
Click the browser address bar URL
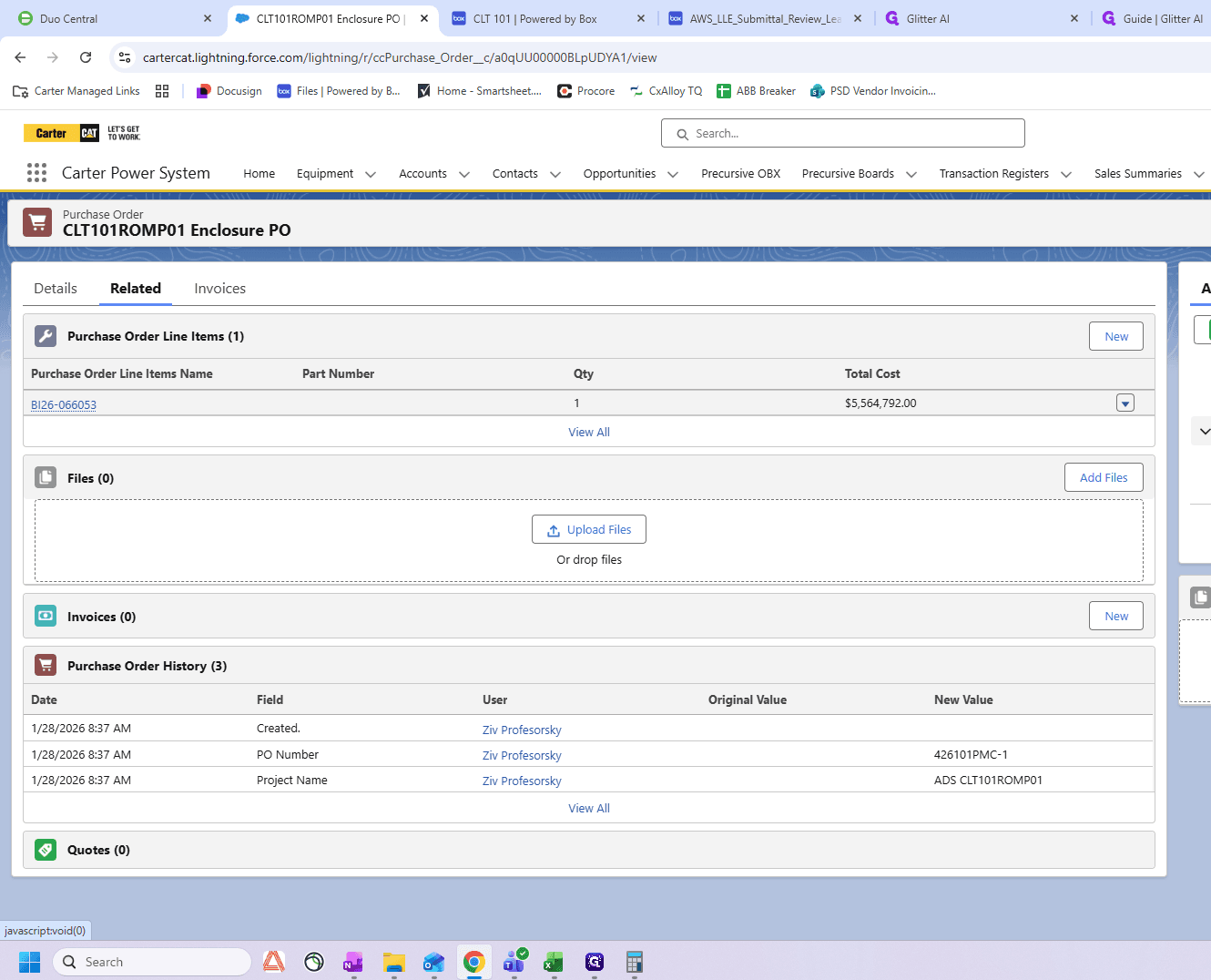[400, 57]
